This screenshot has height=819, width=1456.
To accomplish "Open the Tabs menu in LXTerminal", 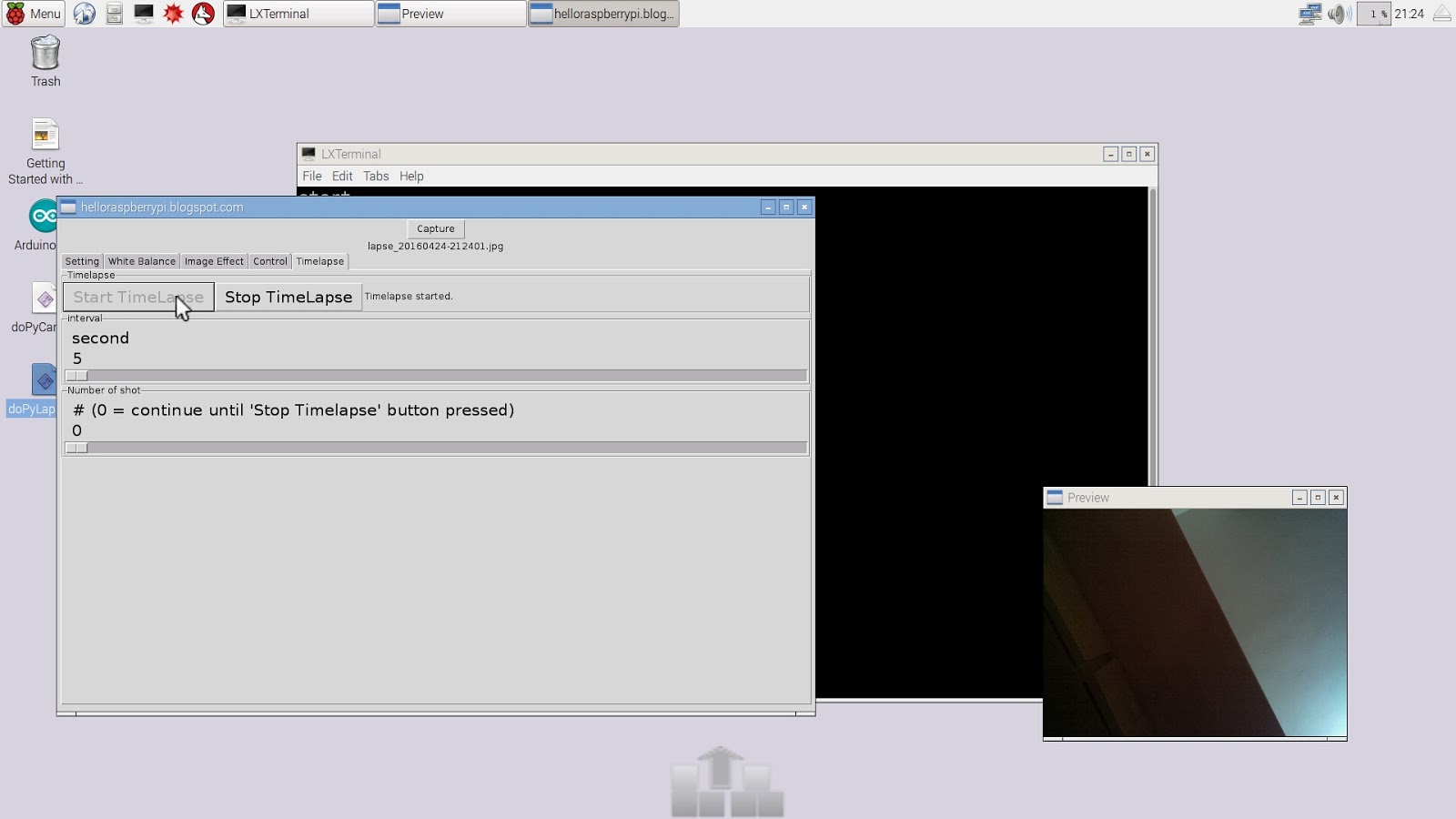I will click(x=376, y=176).
